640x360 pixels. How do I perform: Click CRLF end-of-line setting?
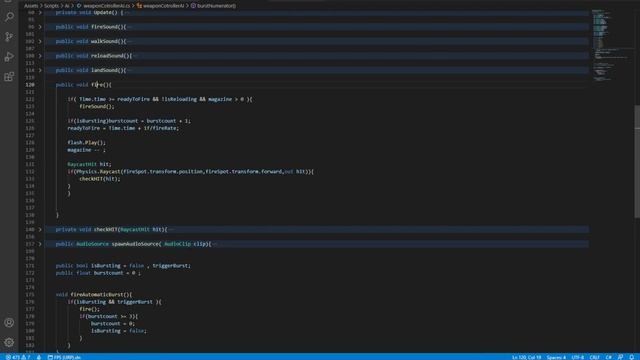(x=595, y=357)
